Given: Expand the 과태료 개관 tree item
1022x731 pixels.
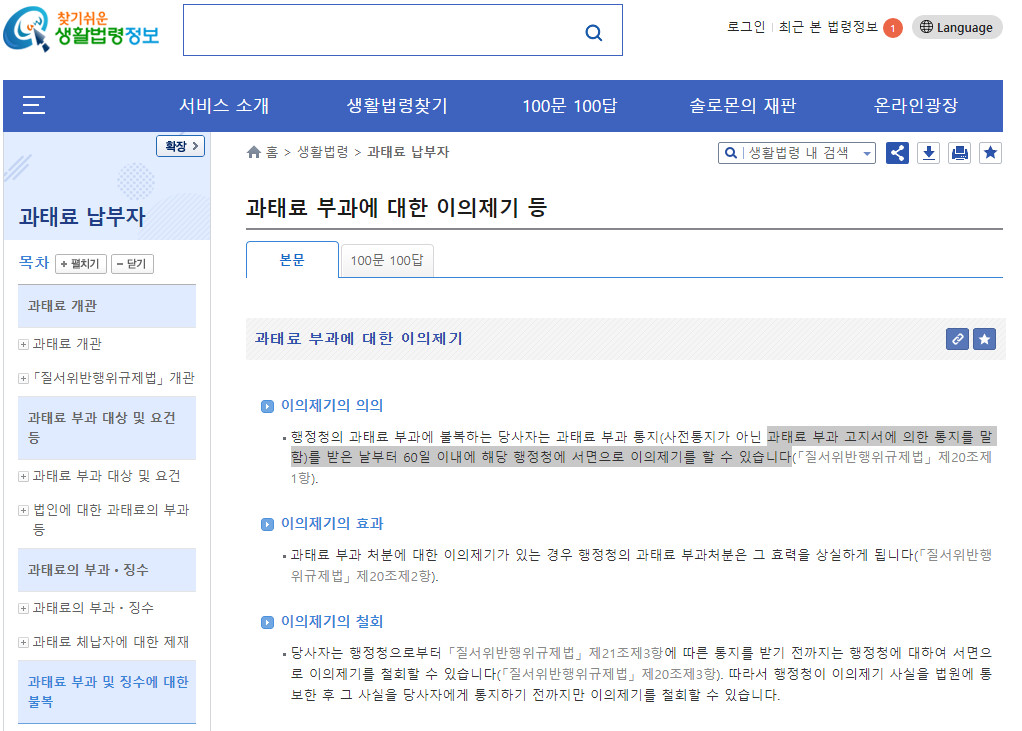Looking at the screenshot, I should [x=23, y=344].
